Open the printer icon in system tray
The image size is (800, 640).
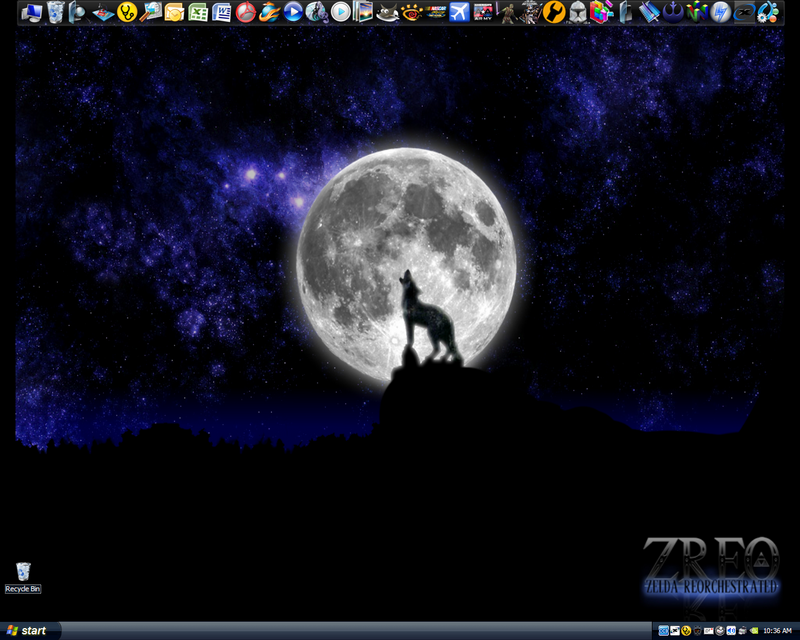(742, 631)
